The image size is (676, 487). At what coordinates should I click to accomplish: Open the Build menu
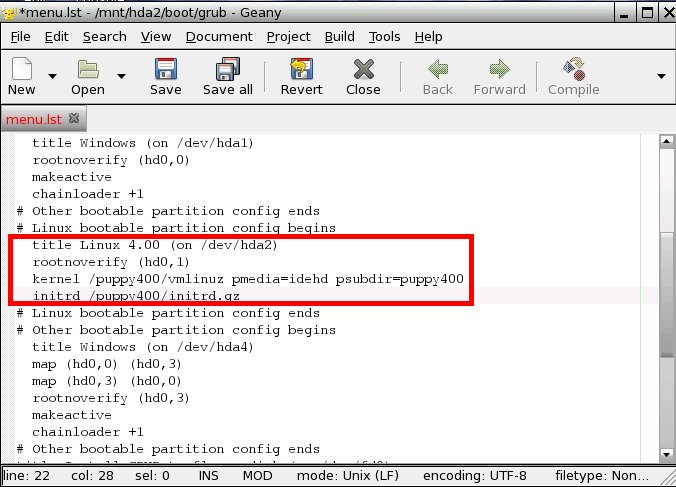[x=339, y=36]
